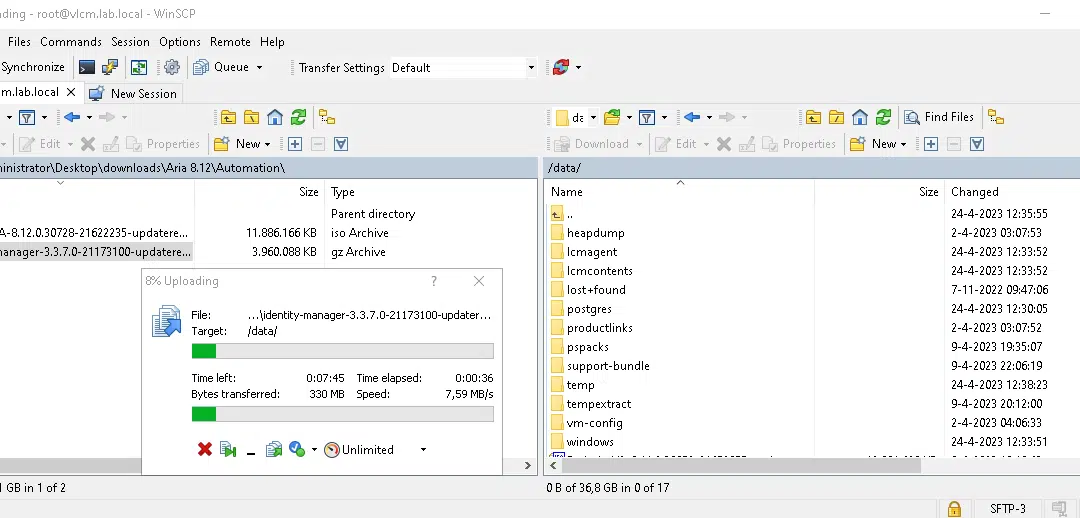Expand New dropdown arrow in local panel
1080x518 pixels.
coord(267,144)
